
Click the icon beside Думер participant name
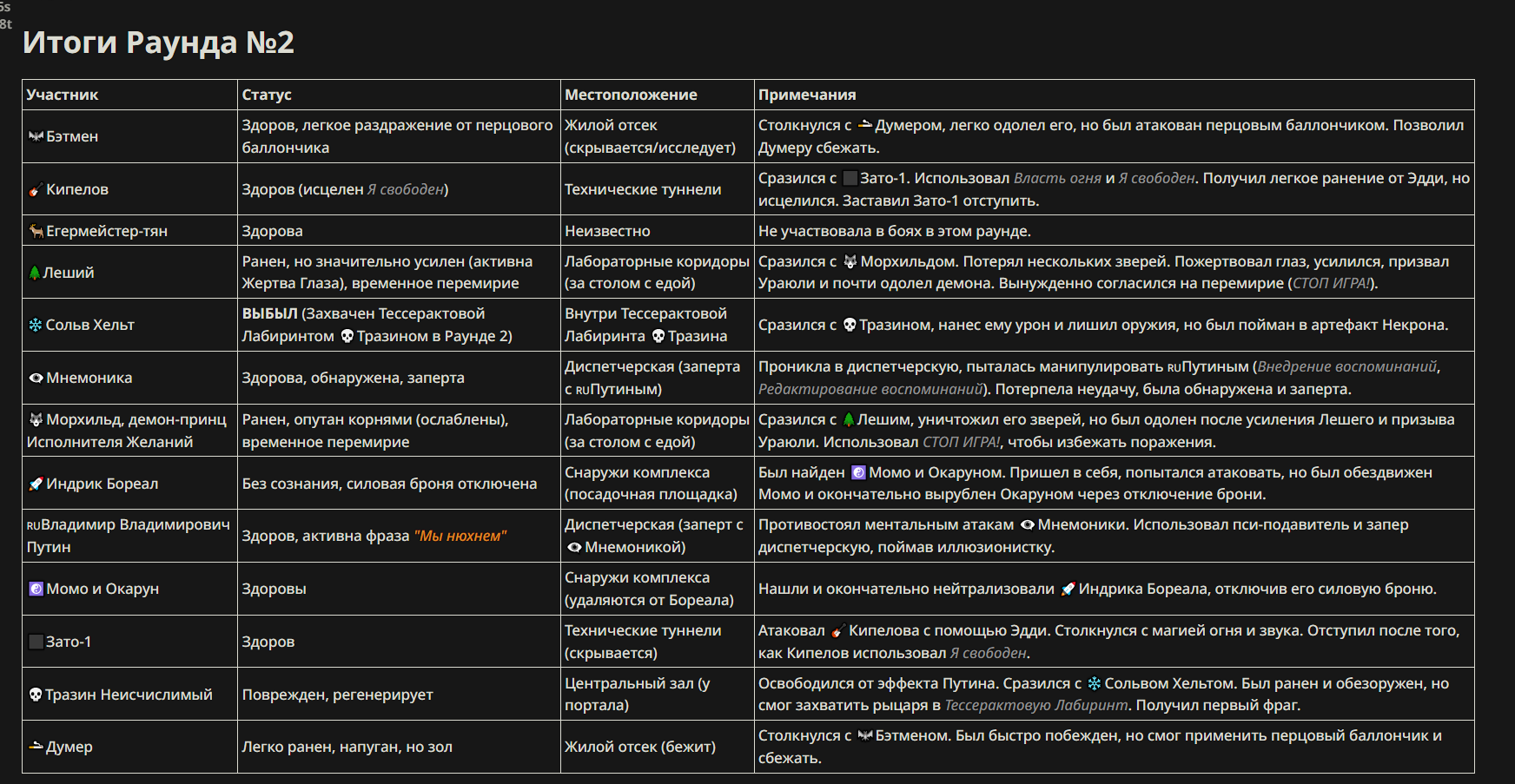(36, 747)
